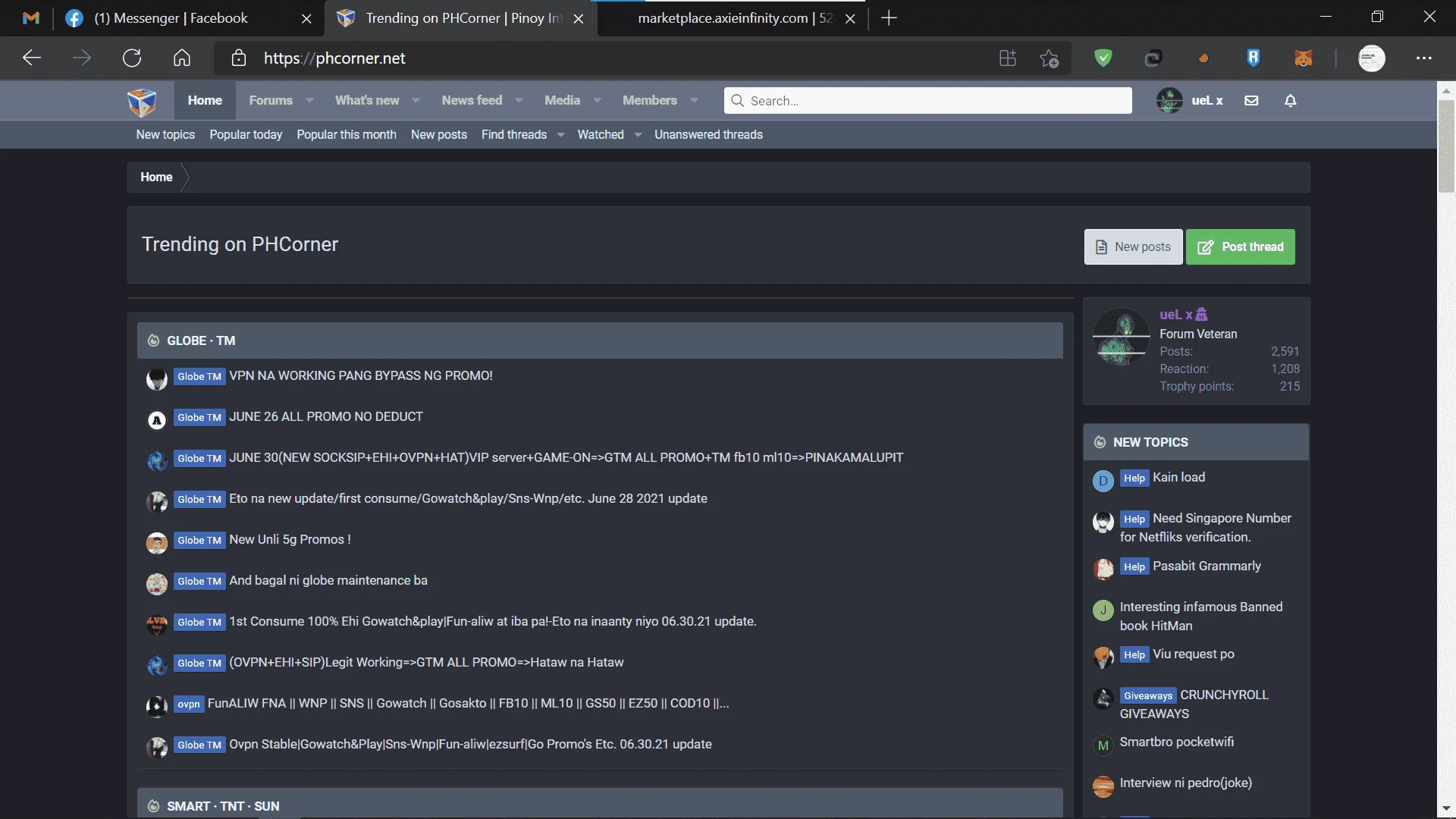
Task: Reload the page with refresh icon
Action: pyautogui.click(x=132, y=58)
